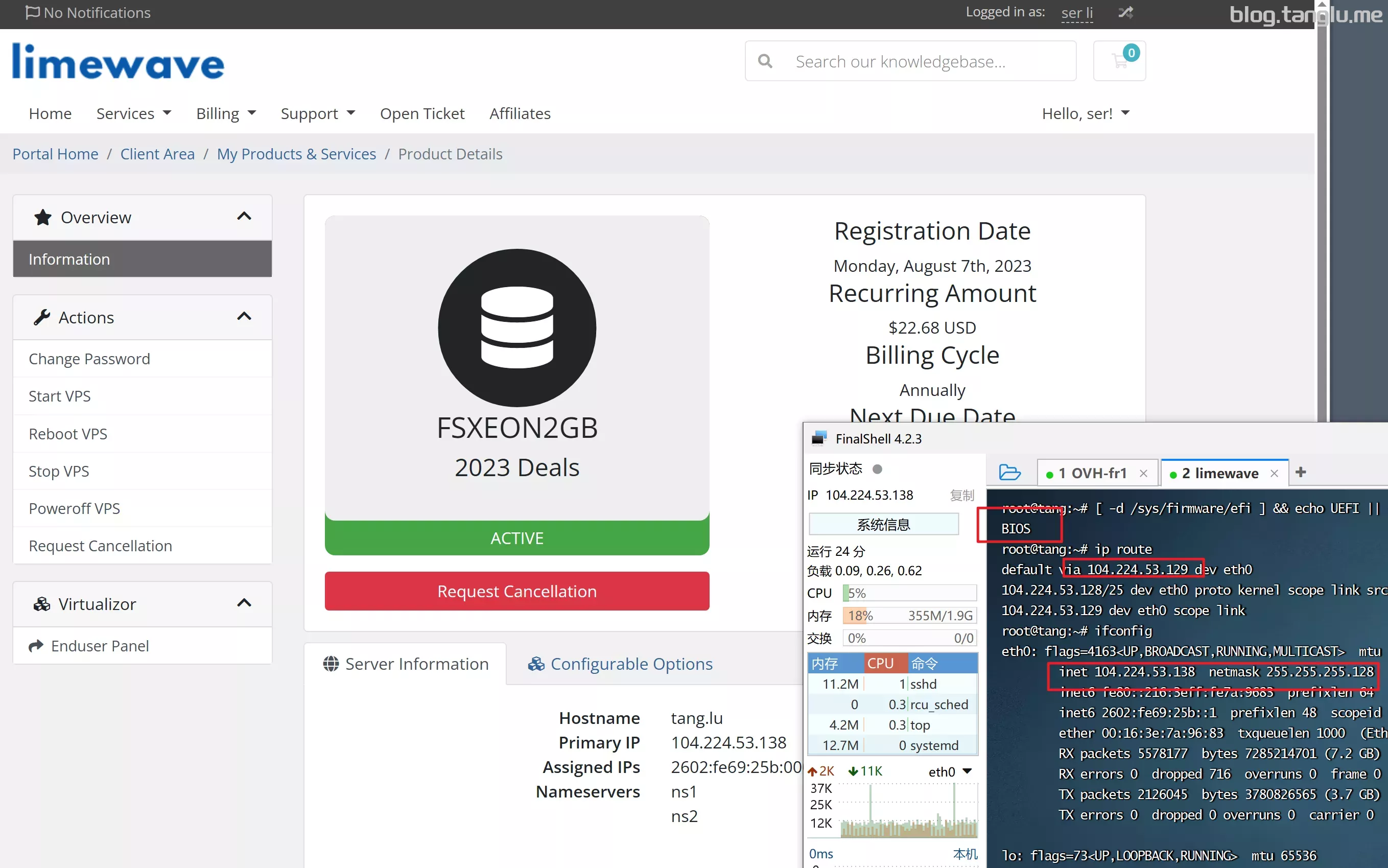Open the eth0 interface dropdown
1388x868 pixels.
pyautogui.click(x=967, y=771)
